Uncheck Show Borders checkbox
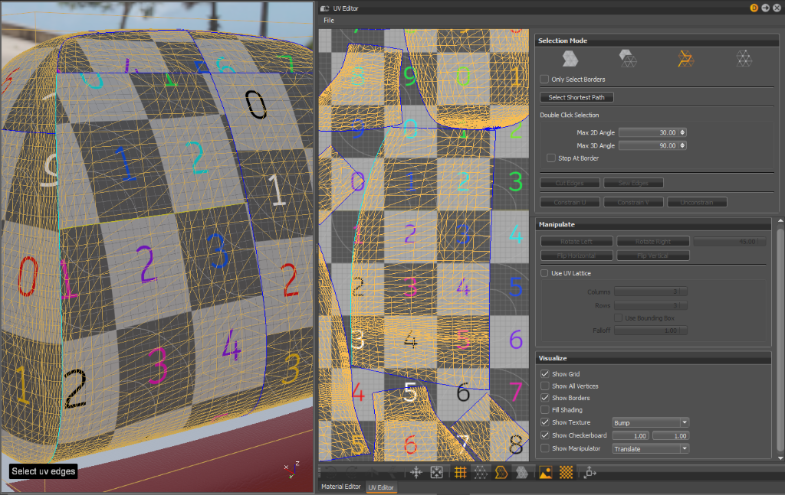Image resolution: width=785 pixels, height=496 pixels. click(x=545, y=398)
